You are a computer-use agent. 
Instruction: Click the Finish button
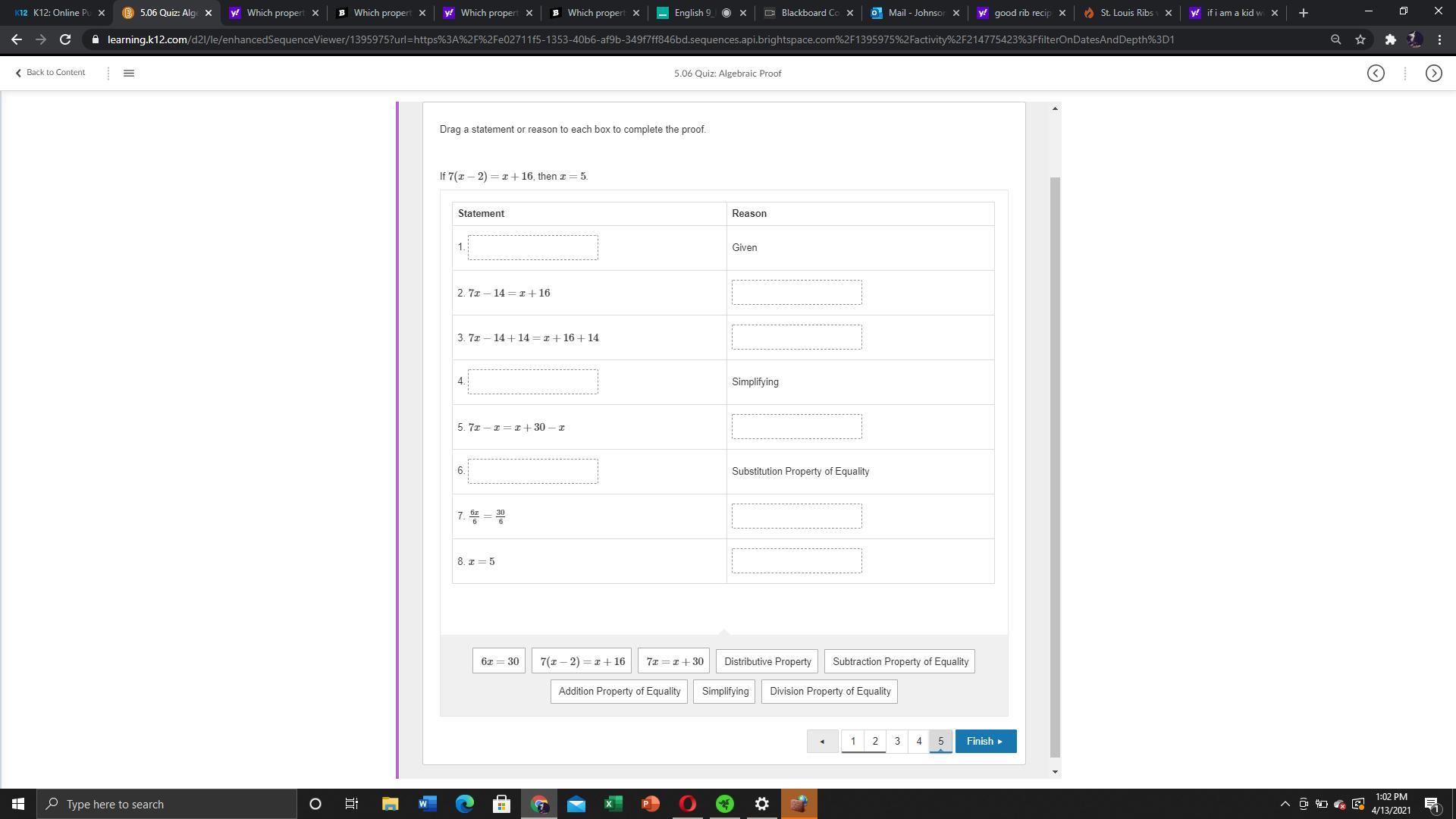coord(985,741)
